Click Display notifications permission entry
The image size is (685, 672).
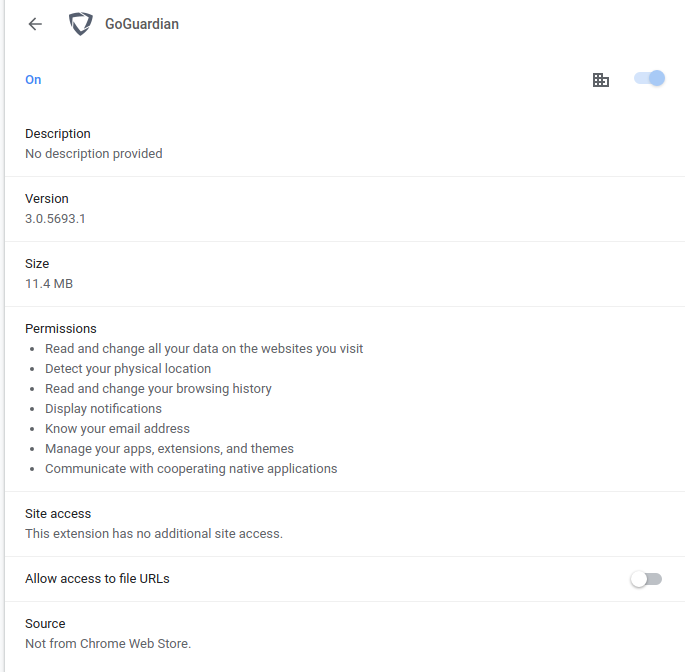pos(104,409)
